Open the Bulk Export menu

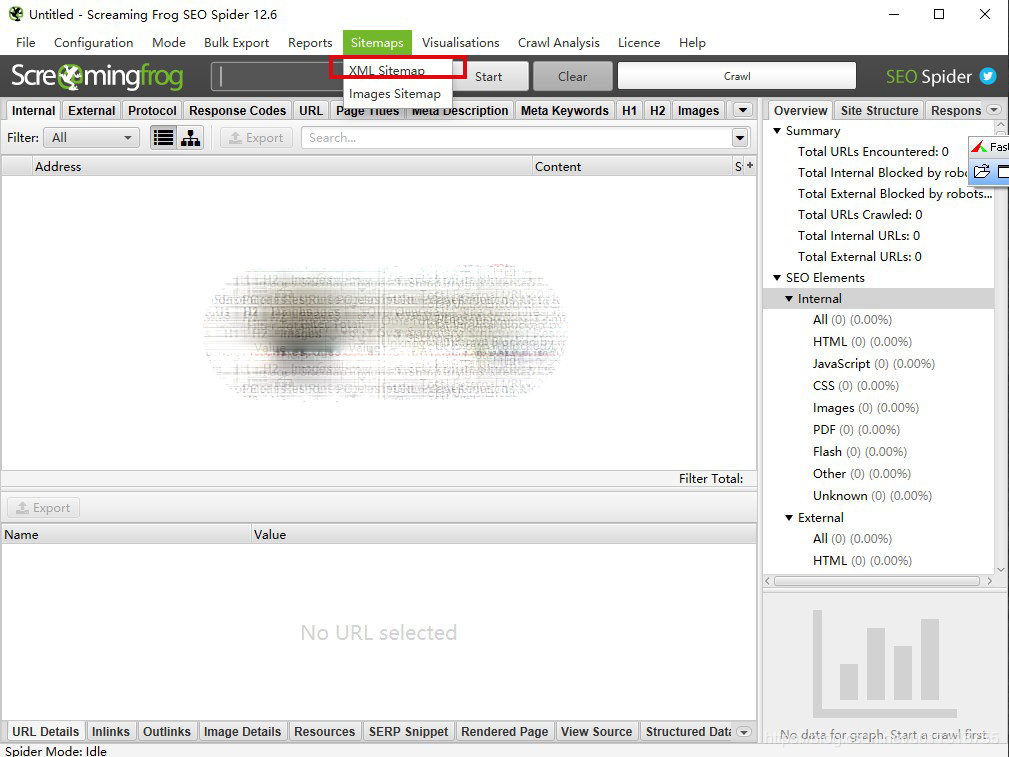pos(236,42)
